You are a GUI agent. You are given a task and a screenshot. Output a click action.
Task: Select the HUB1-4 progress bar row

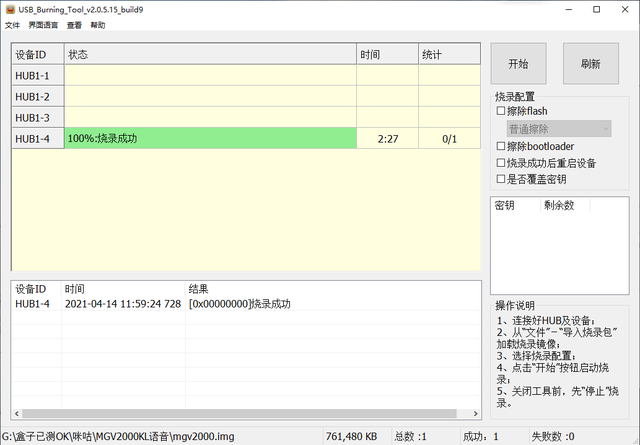pyautogui.click(x=246, y=138)
